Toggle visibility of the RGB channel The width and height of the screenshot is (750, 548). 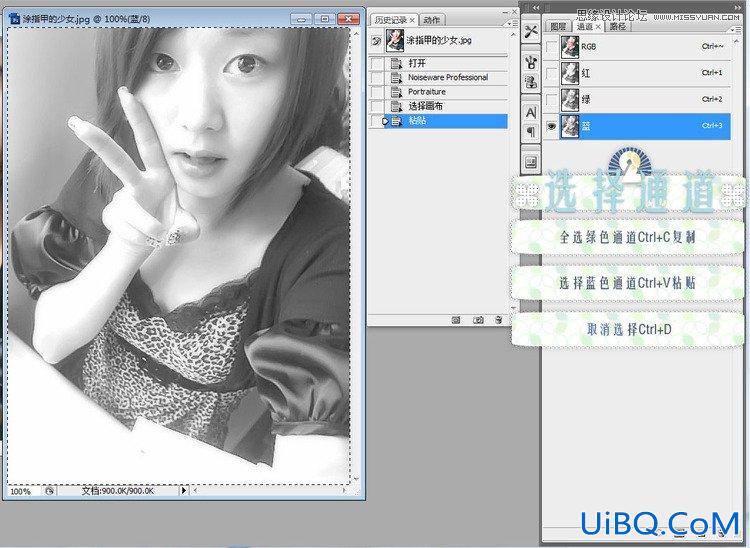coord(551,47)
